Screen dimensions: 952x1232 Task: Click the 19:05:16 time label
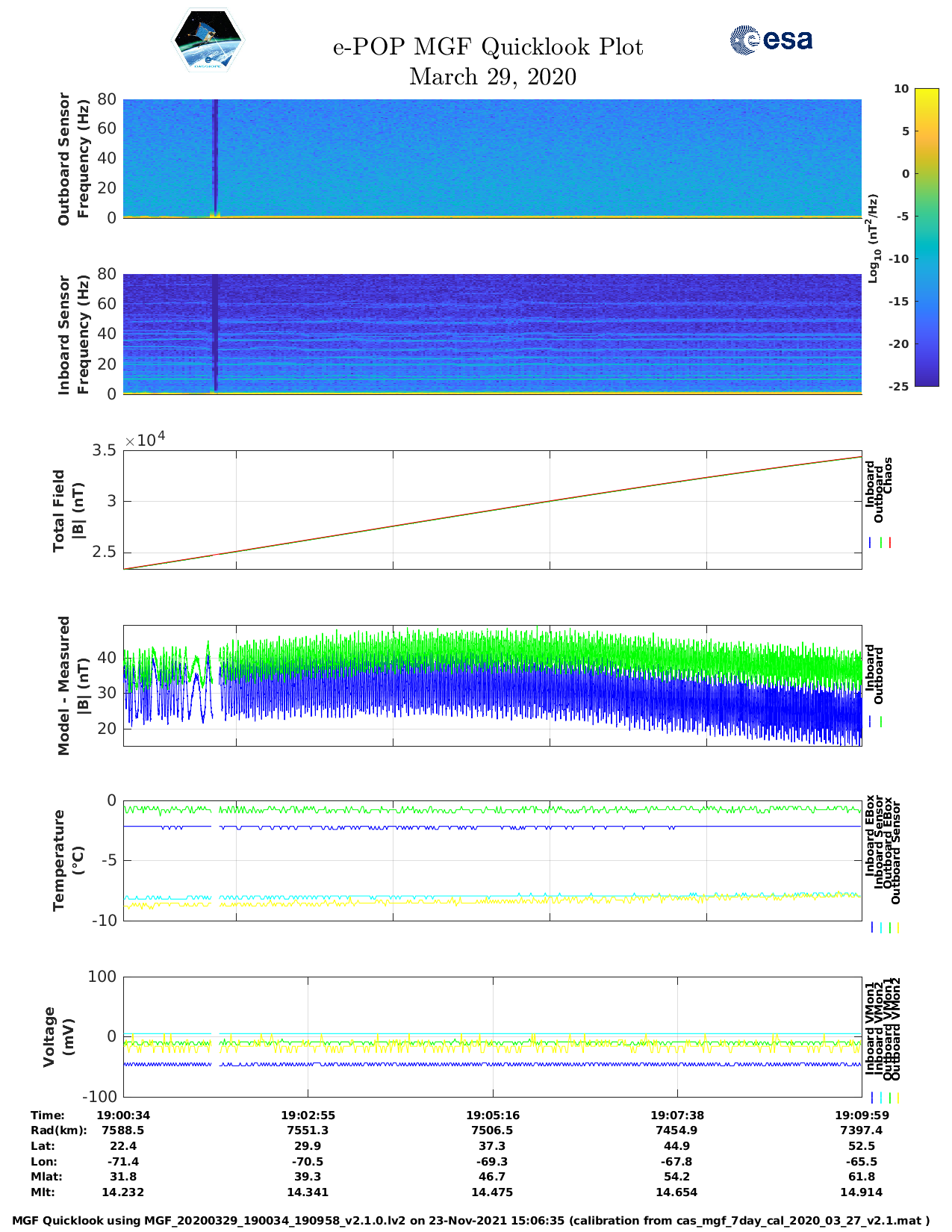[x=492, y=1115]
